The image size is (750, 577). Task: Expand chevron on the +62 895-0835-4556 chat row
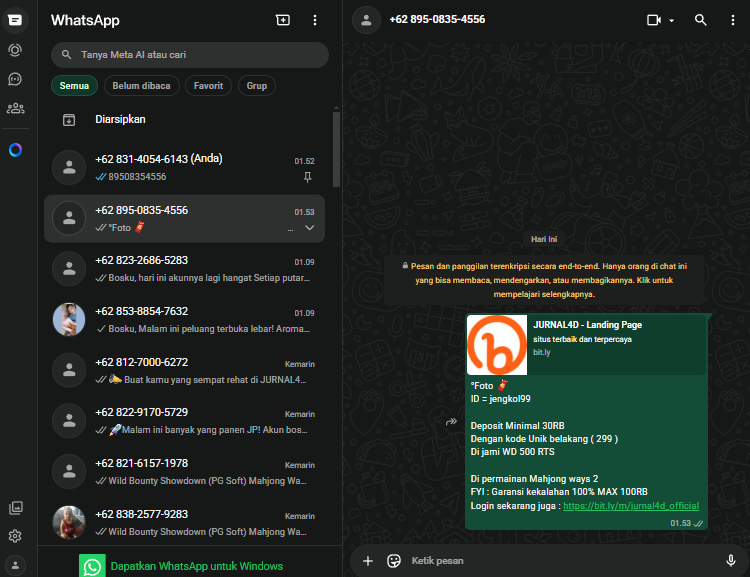click(x=309, y=228)
